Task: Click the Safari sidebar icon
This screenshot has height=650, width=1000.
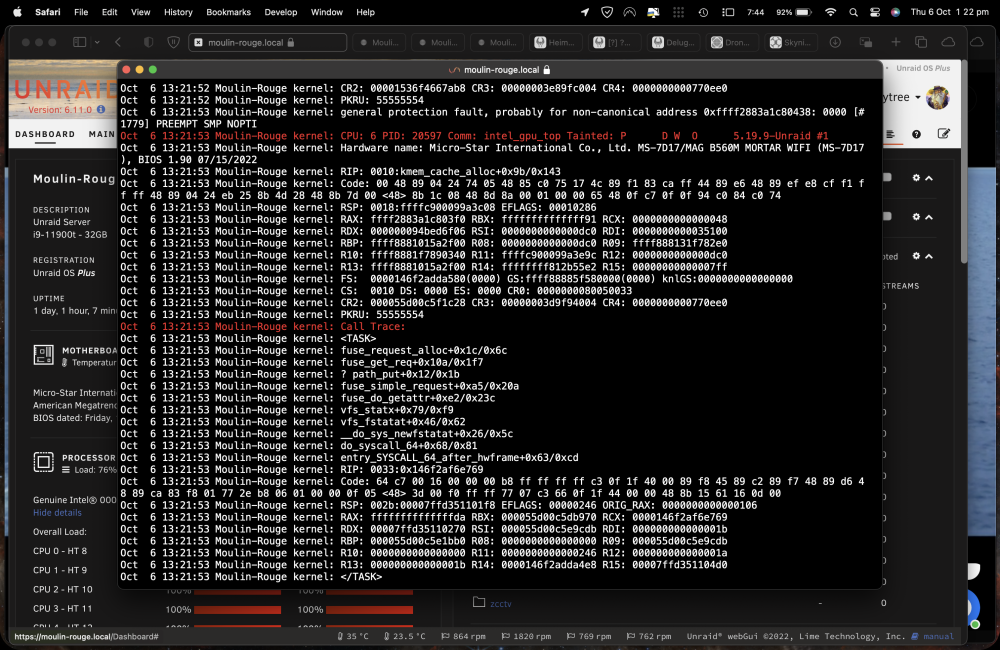Action: click(80, 42)
